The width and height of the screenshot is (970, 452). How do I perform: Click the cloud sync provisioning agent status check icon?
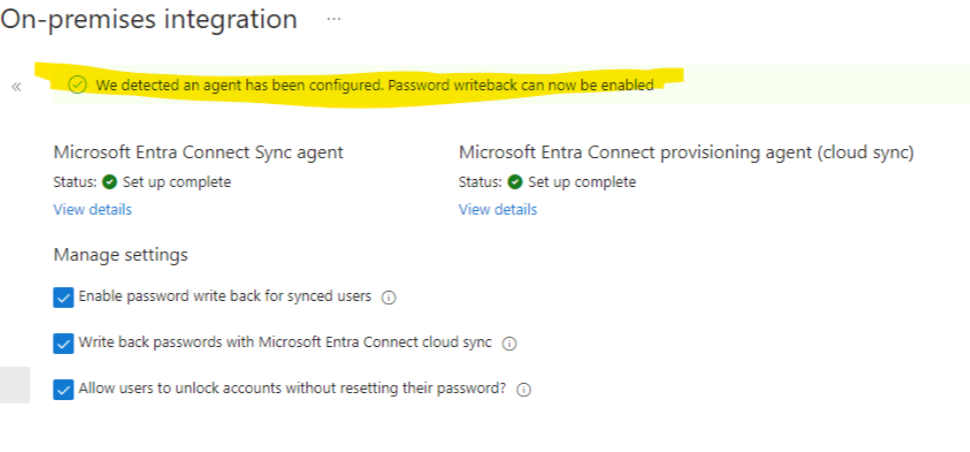(x=515, y=182)
